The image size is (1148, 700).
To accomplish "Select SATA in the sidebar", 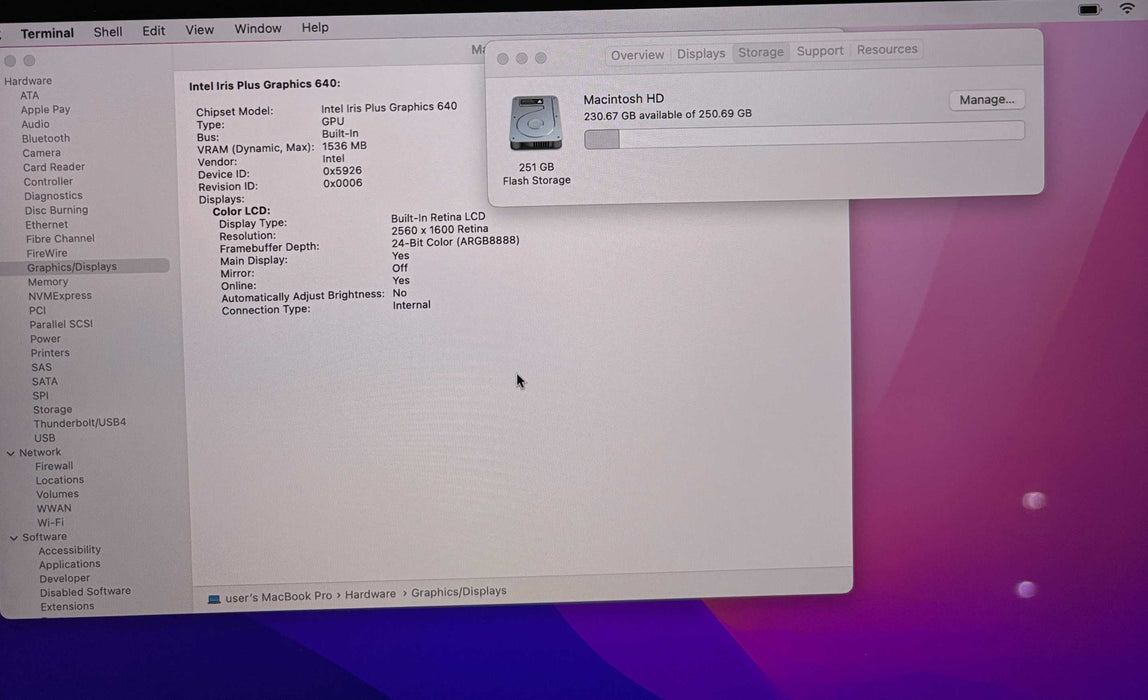I will [45, 381].
